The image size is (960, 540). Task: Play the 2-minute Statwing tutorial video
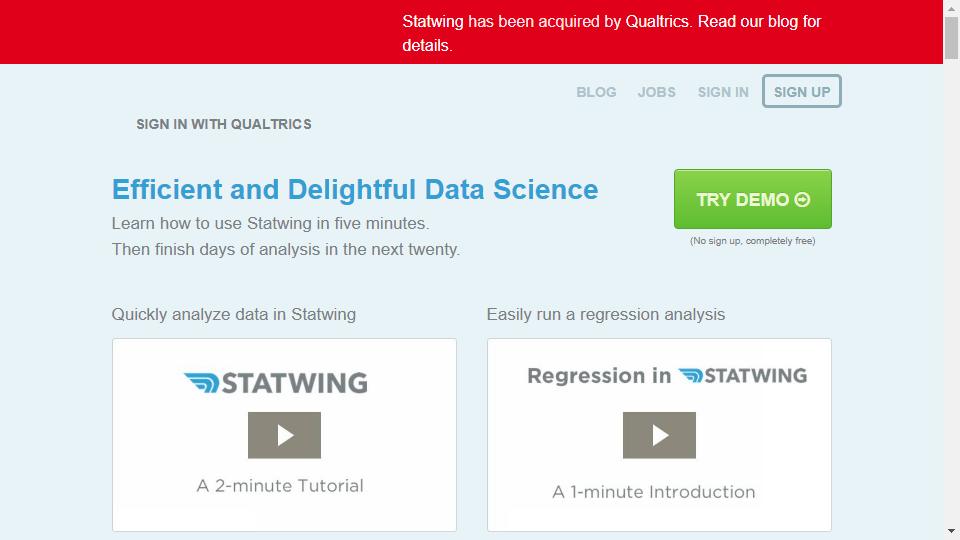pos(284,435)
